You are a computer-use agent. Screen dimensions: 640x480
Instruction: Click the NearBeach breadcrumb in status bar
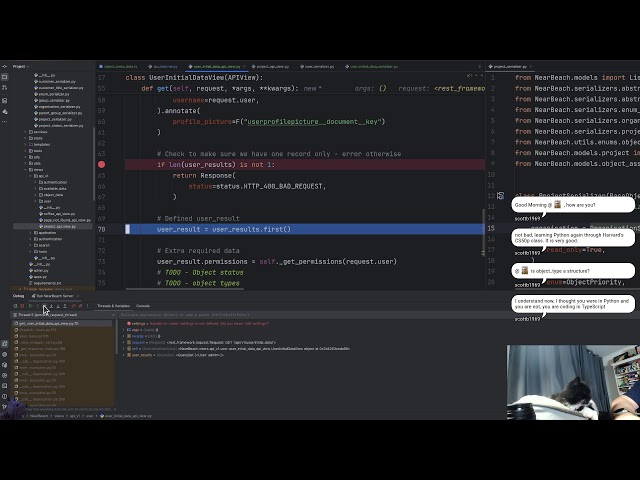click(x=39, y=416)
